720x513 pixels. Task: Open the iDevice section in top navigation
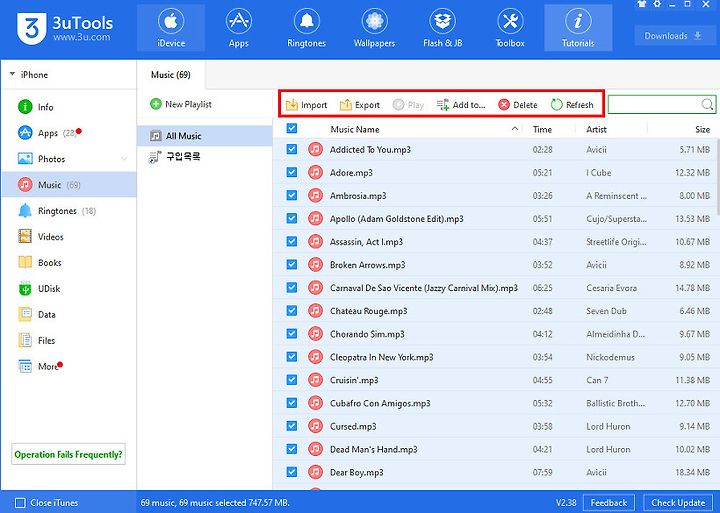click(x=171, y=28)
